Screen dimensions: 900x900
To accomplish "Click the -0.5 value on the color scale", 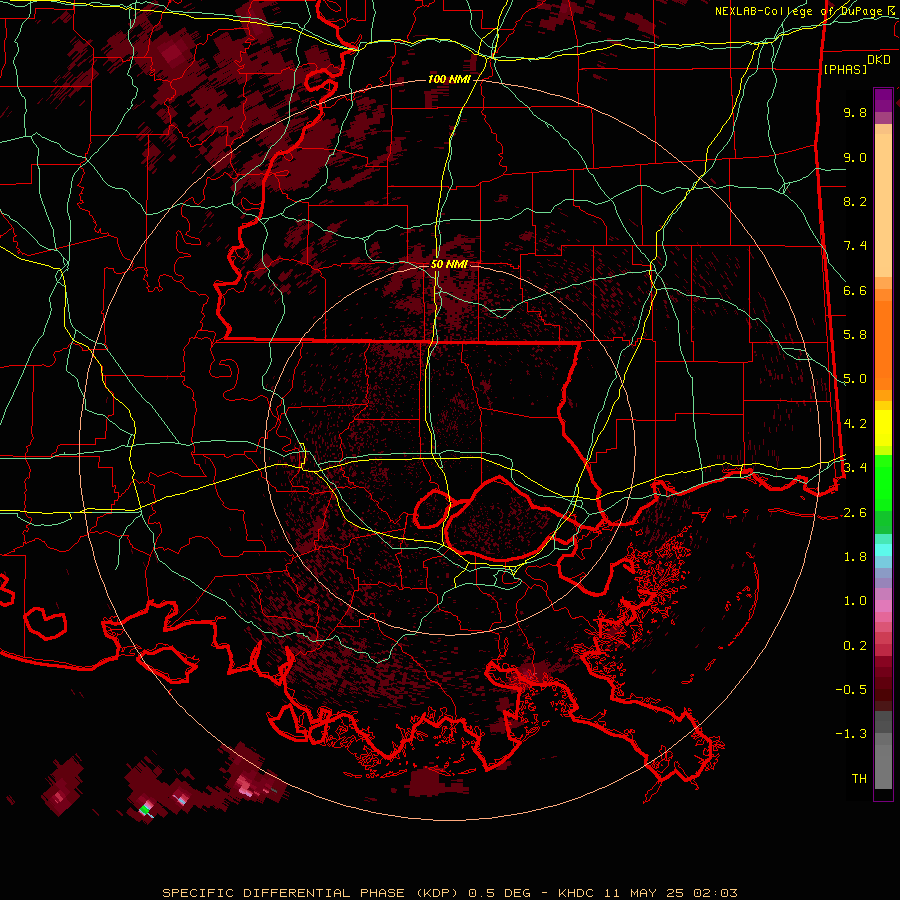I will tap(851, 690).
